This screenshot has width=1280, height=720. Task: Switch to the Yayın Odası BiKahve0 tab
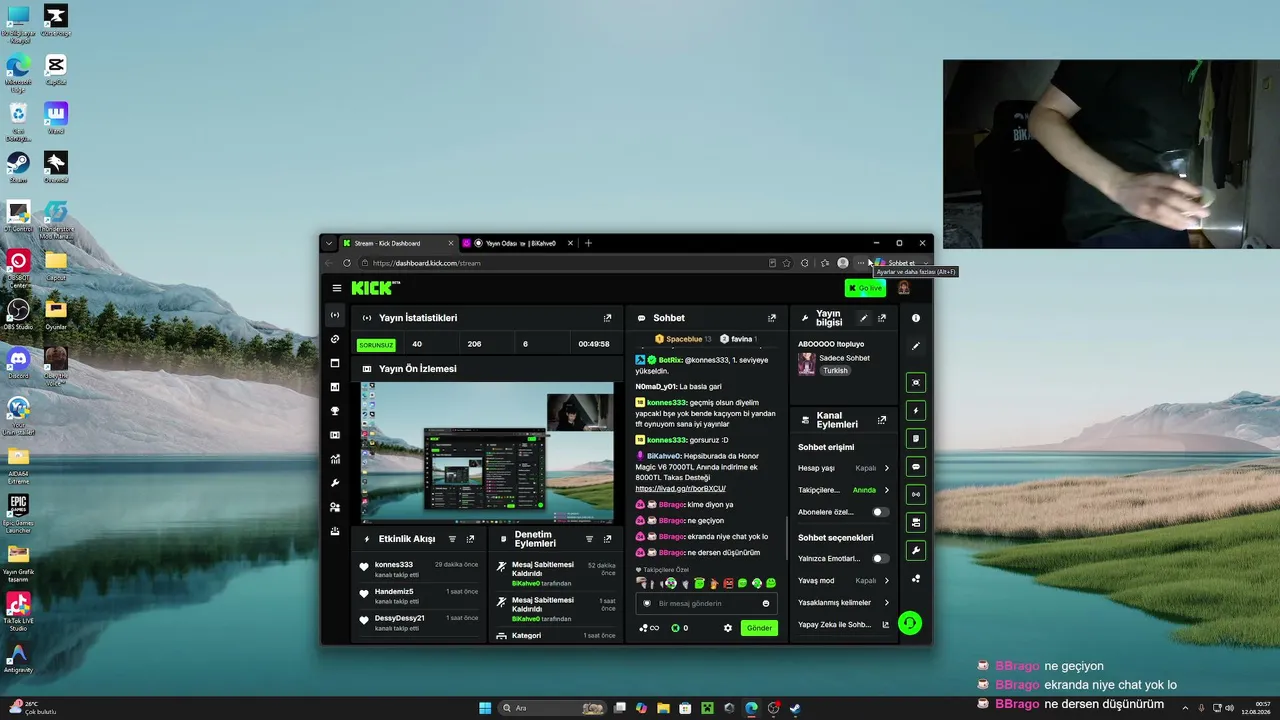tap(519, 243)
